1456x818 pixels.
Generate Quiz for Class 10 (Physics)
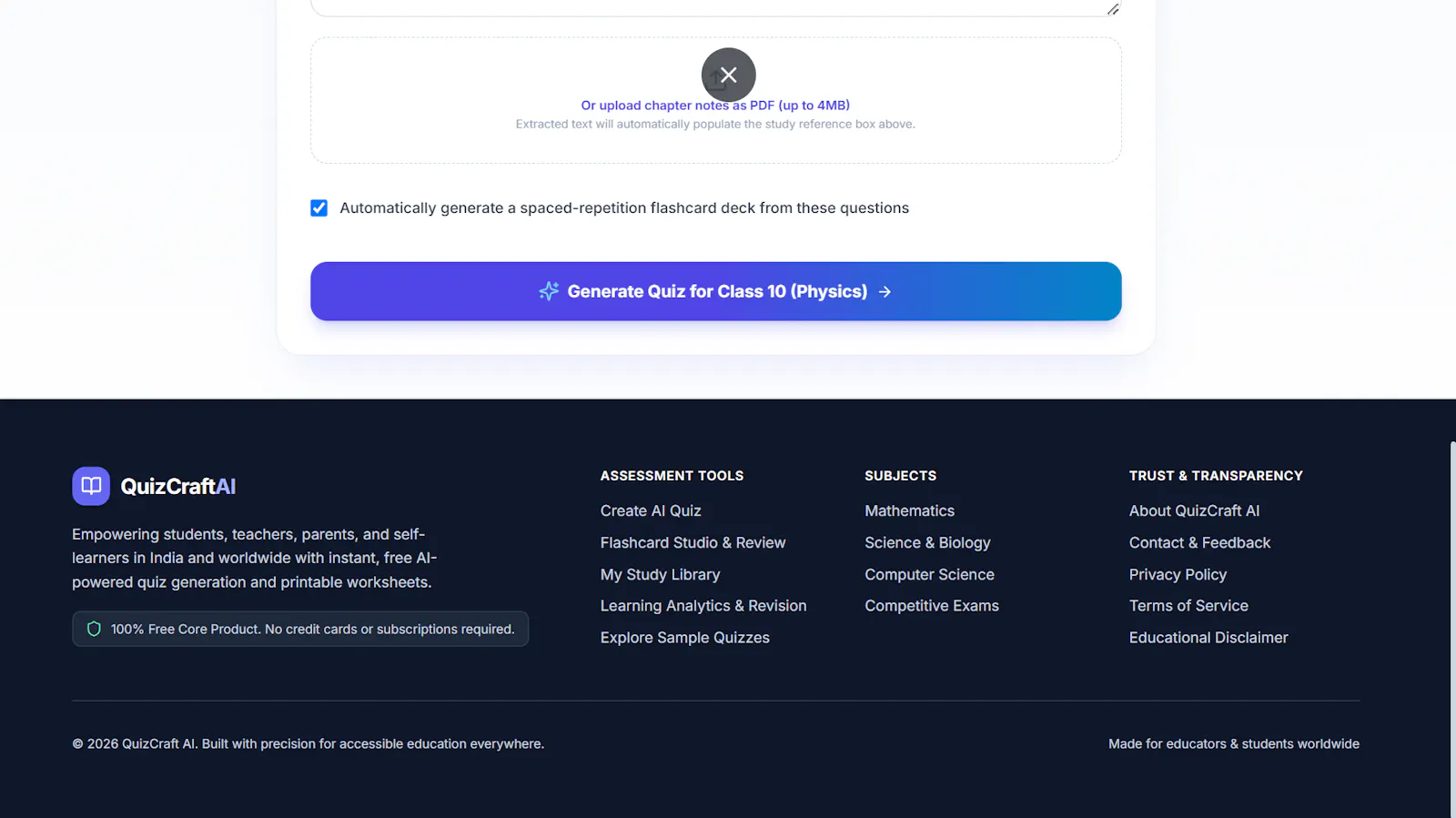[715, 291]
